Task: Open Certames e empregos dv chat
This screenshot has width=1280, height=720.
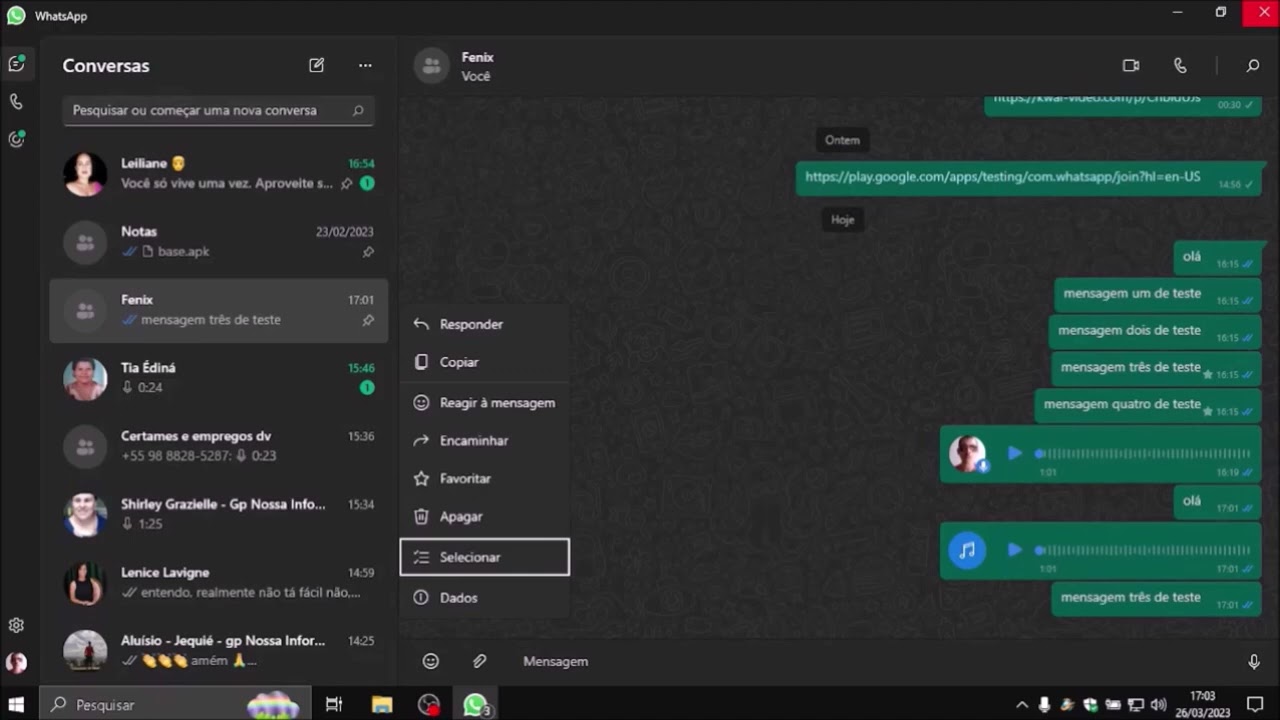Action: [x=218, y=446]
